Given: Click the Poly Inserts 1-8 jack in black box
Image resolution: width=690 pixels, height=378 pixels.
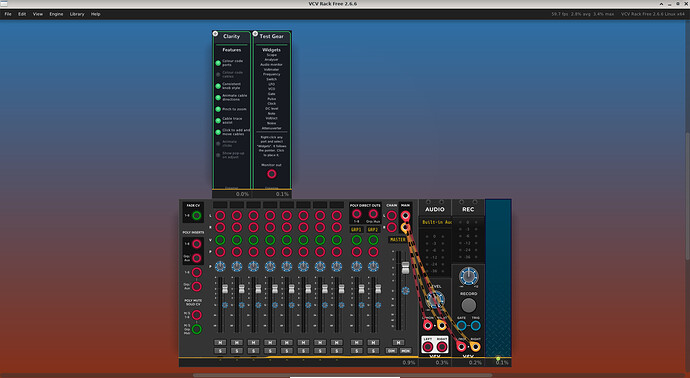Looking at the screenshot, I should tap(197, 244).
